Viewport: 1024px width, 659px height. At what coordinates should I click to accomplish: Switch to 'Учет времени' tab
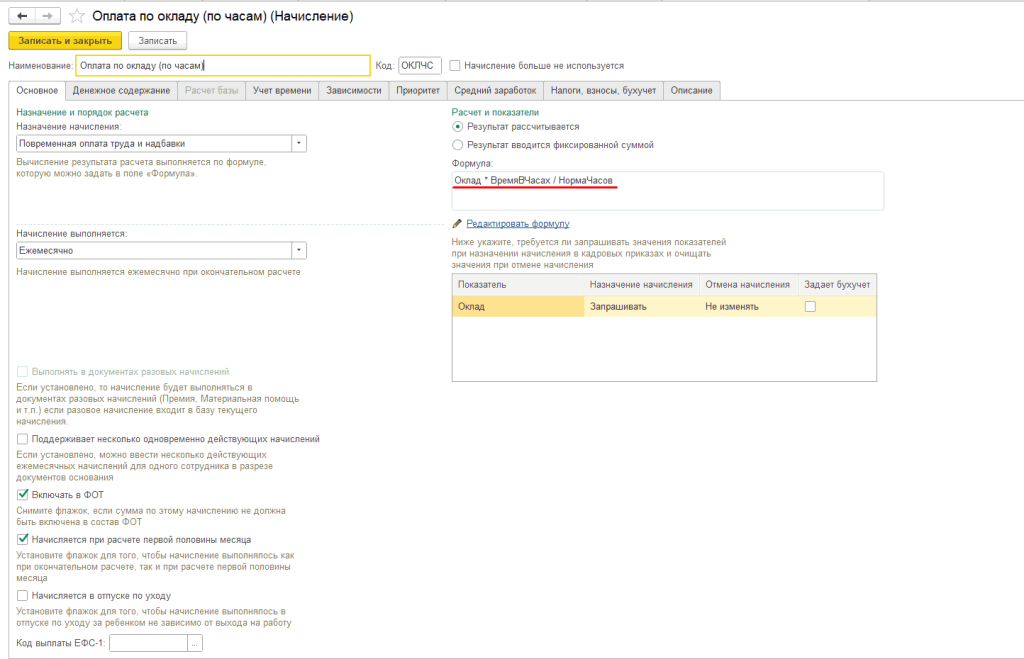(x=282, y=91)
